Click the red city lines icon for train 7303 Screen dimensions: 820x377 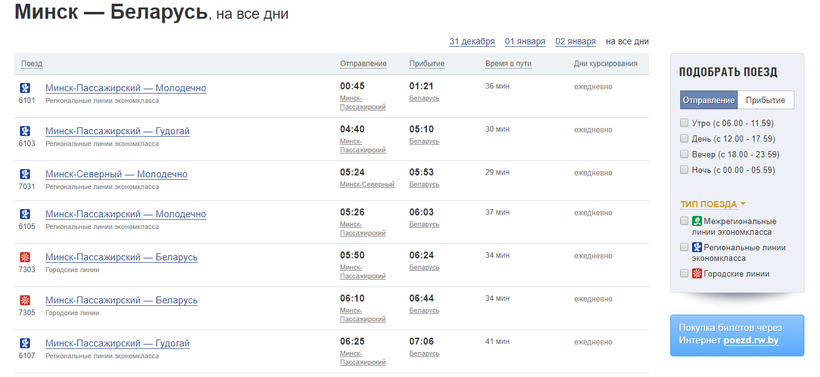click(25, 257)
